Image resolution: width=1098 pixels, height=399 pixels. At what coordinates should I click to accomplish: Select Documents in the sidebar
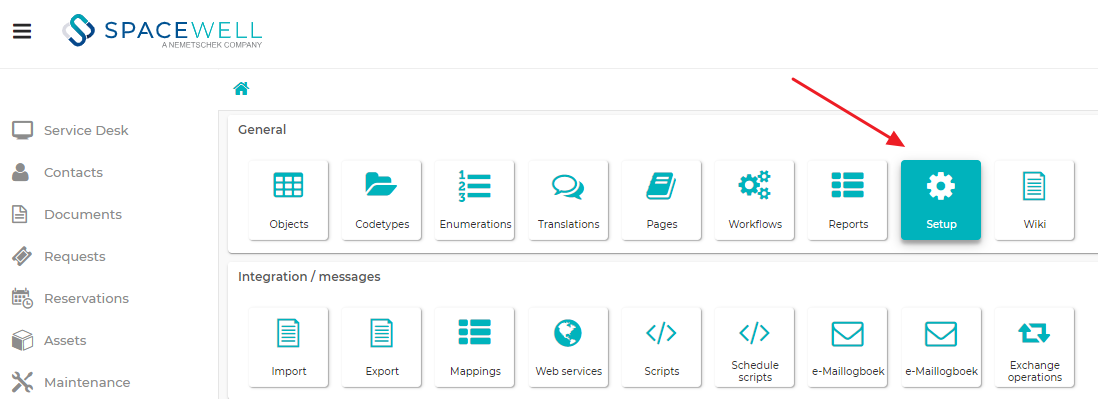point(67,214)
